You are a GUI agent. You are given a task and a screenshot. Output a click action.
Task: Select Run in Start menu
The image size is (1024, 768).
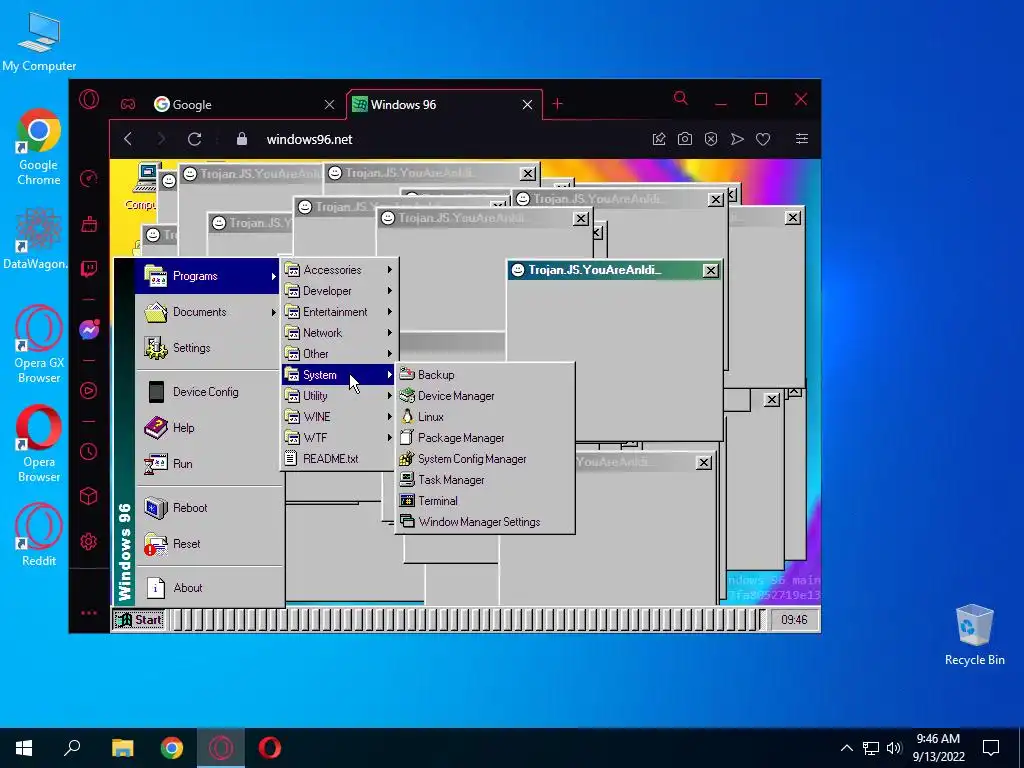click(x=209, y=464)
